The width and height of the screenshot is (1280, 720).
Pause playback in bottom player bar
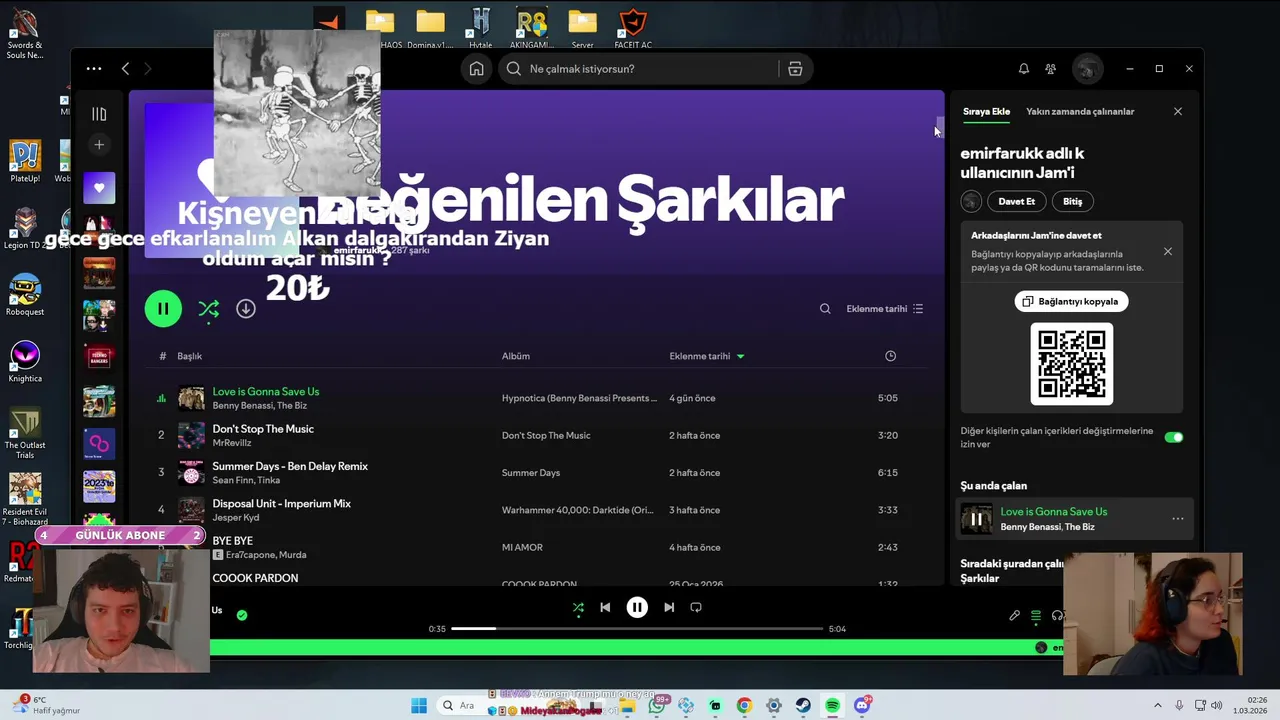[637, 607]
